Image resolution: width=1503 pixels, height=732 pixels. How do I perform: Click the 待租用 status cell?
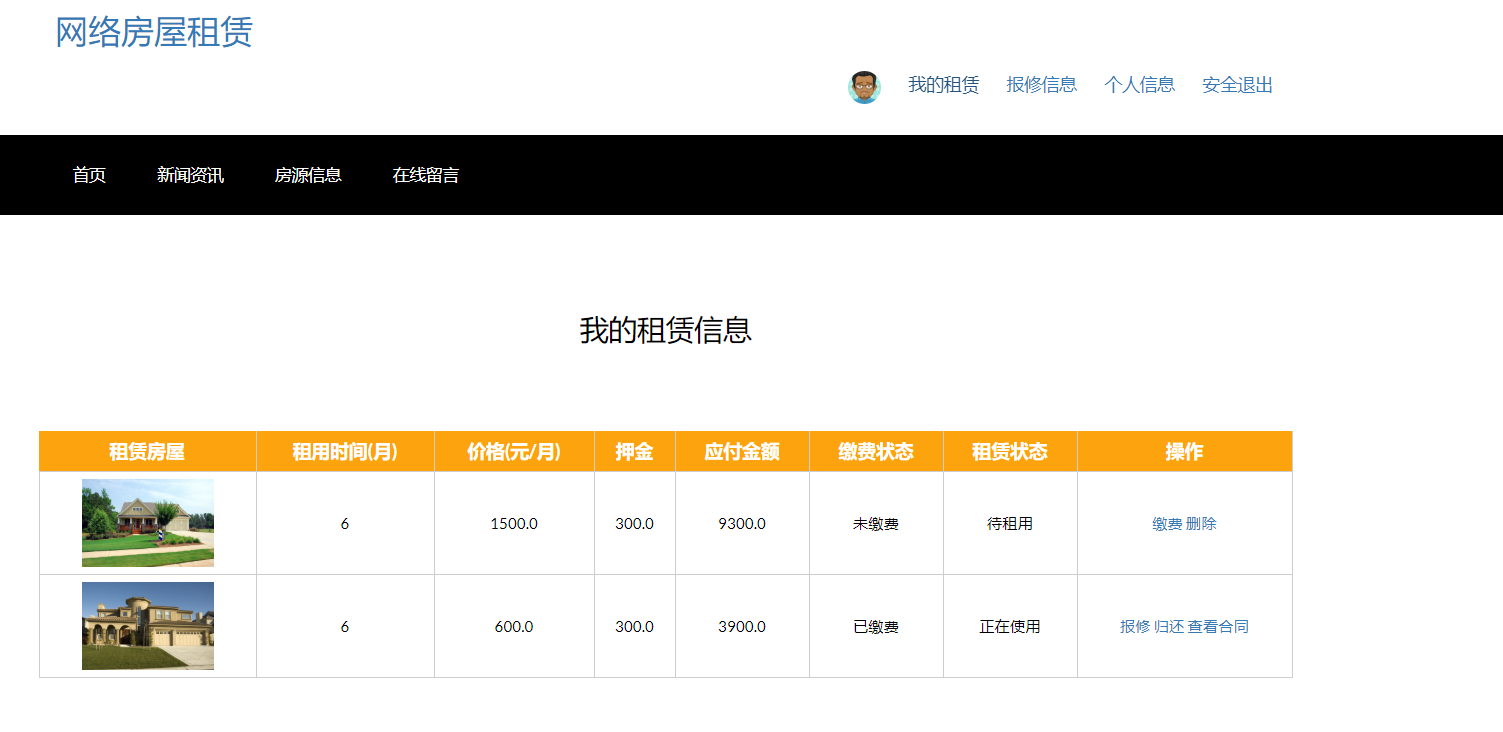1010,524
